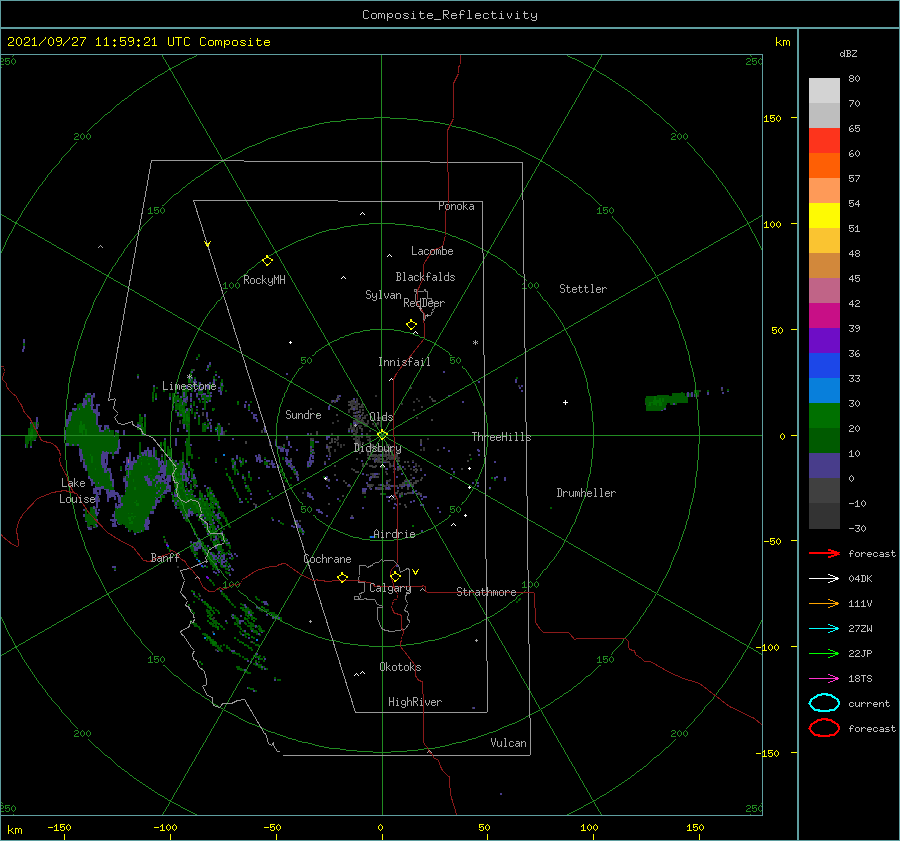
Task: Select the orange 111V arrow symbol
Action: click(x=824, y=603)
